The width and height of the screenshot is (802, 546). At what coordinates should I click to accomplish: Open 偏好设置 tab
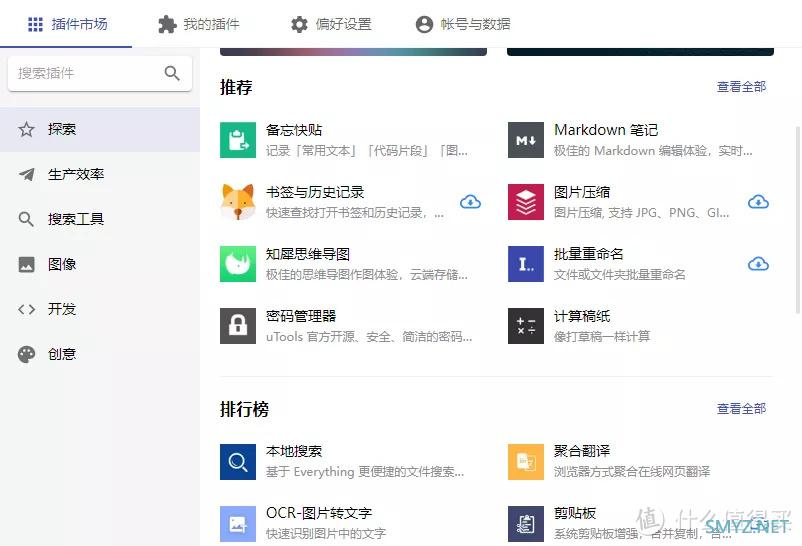coord(331,24)
